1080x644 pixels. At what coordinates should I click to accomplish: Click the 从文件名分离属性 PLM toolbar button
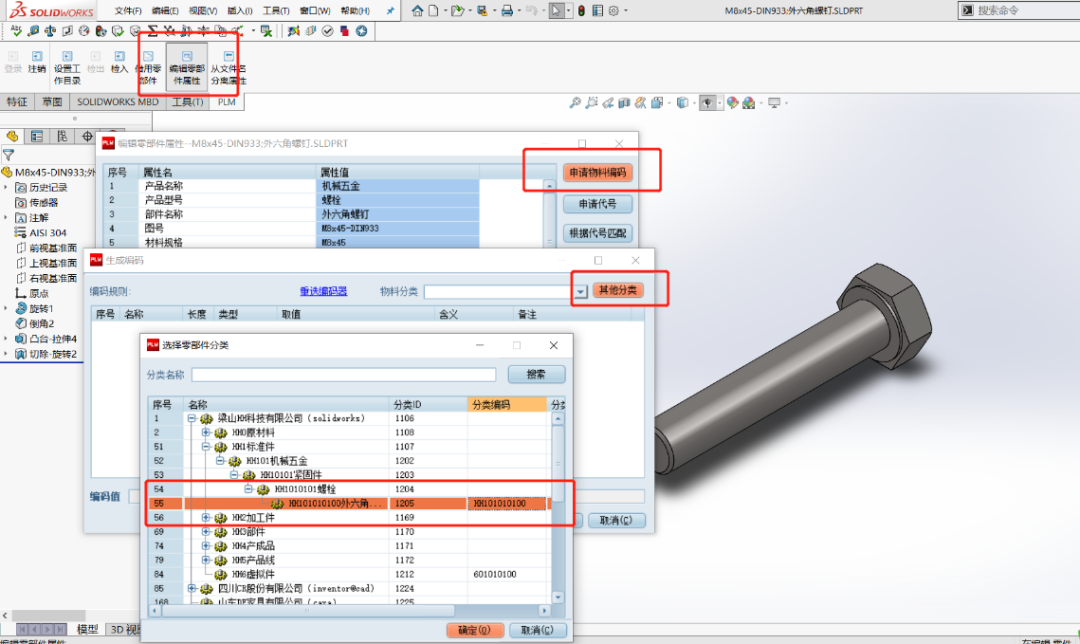click(x=228, y=67)
